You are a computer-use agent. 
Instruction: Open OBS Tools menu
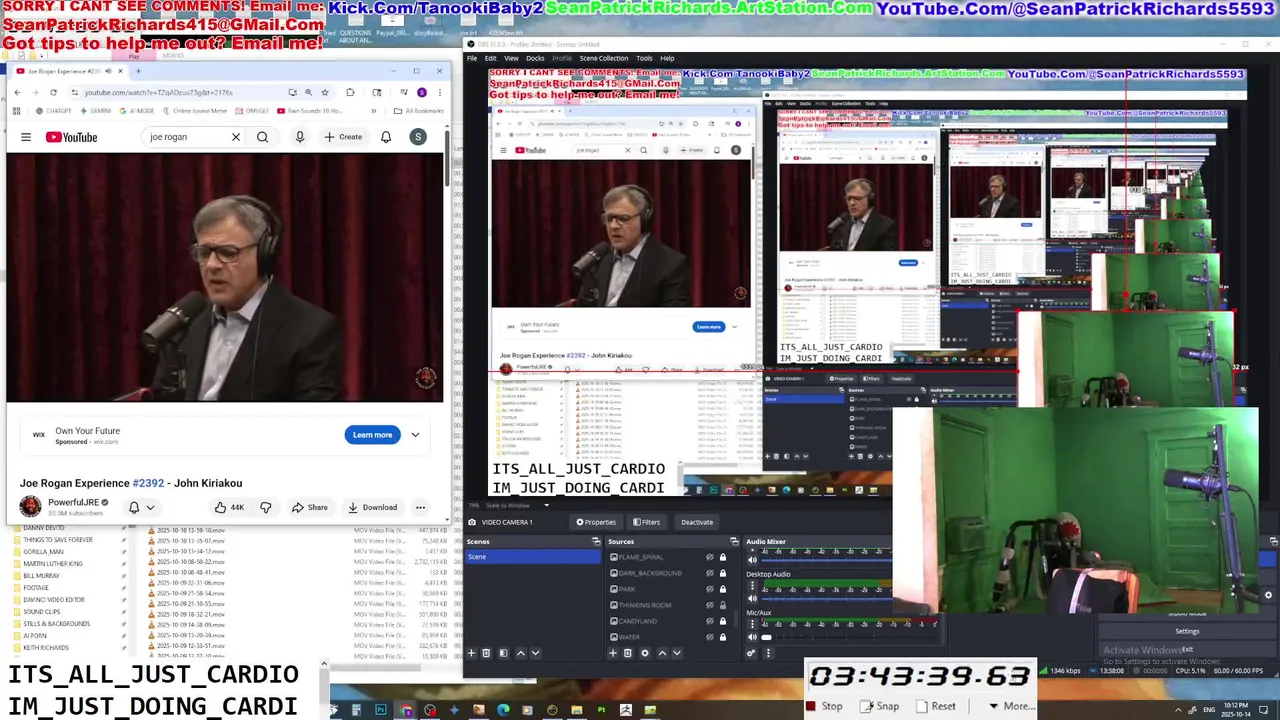(x=644, y=58)
